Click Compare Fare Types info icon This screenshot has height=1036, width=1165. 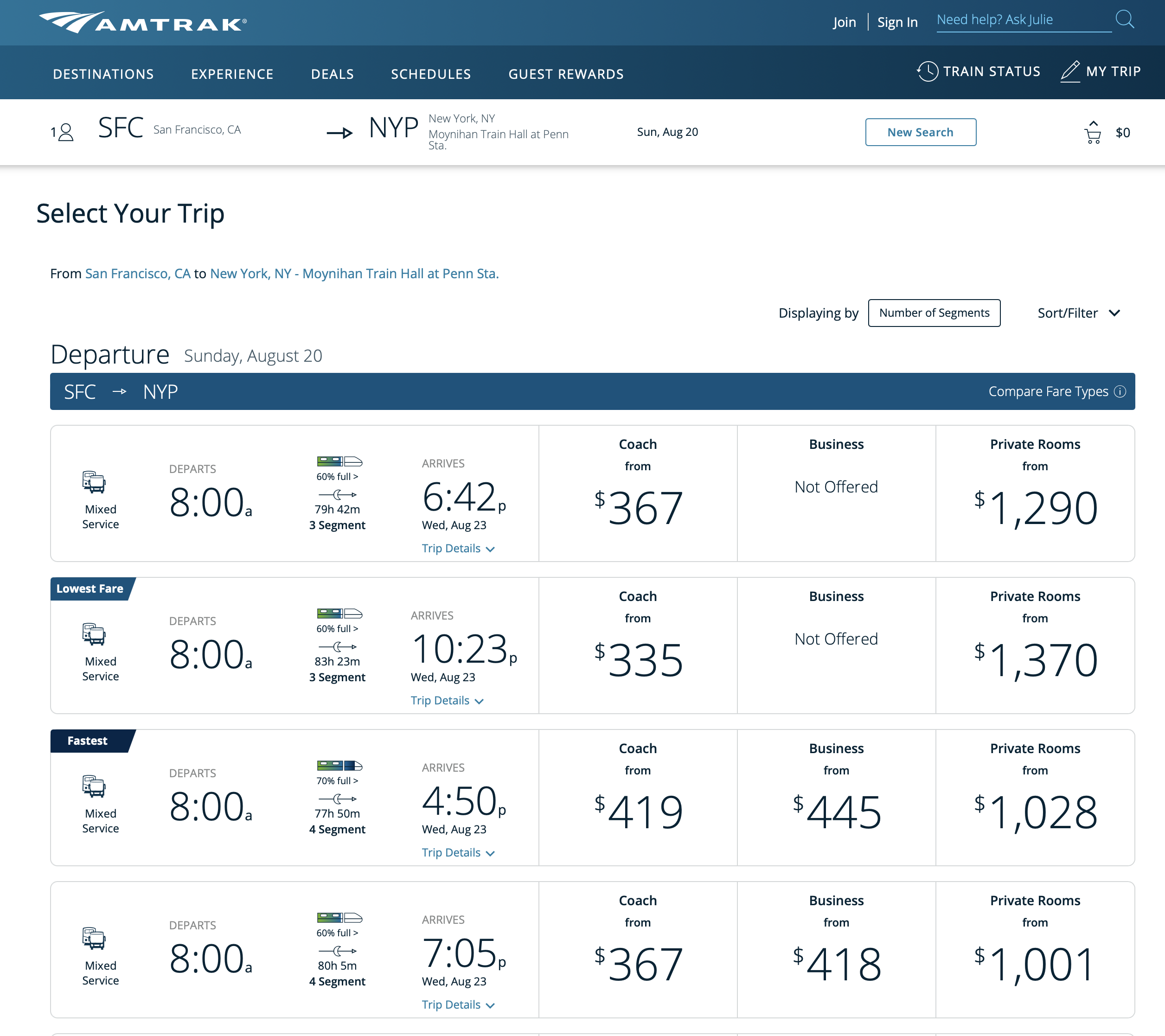pos(1120,391)
